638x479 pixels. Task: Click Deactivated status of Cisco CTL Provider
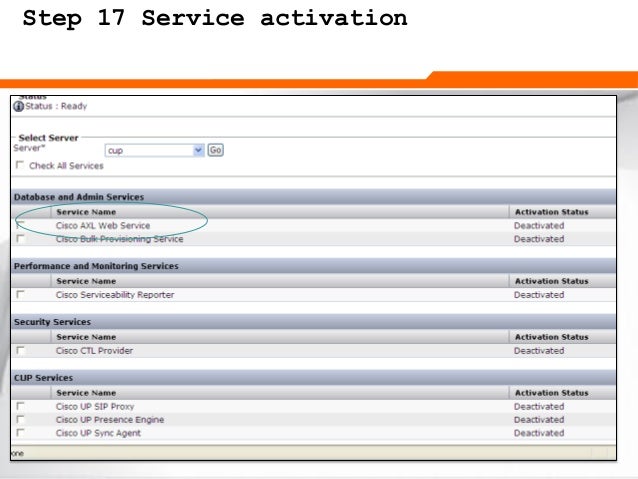click(539, 350)
